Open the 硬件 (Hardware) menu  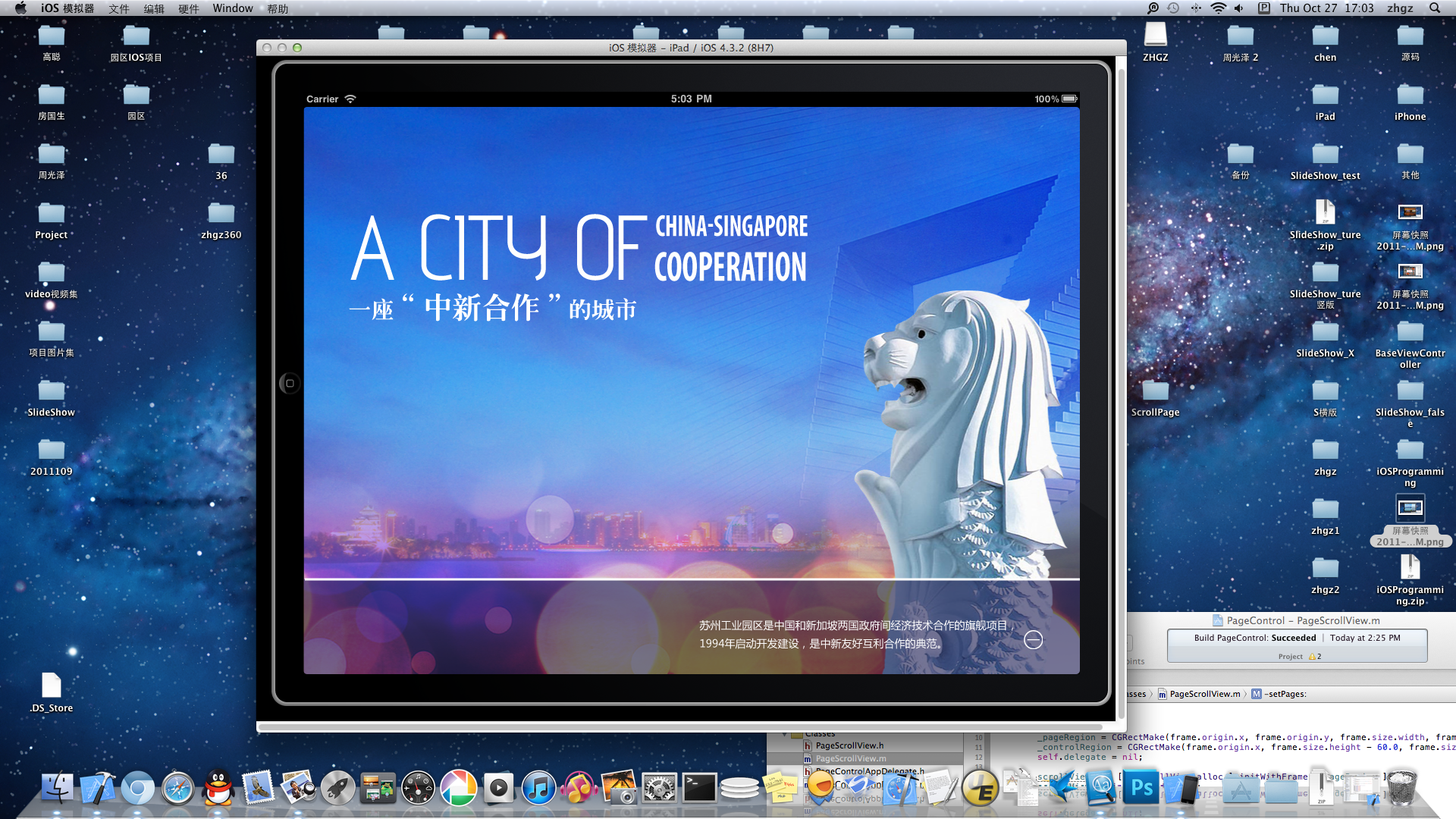click(188, 8)
